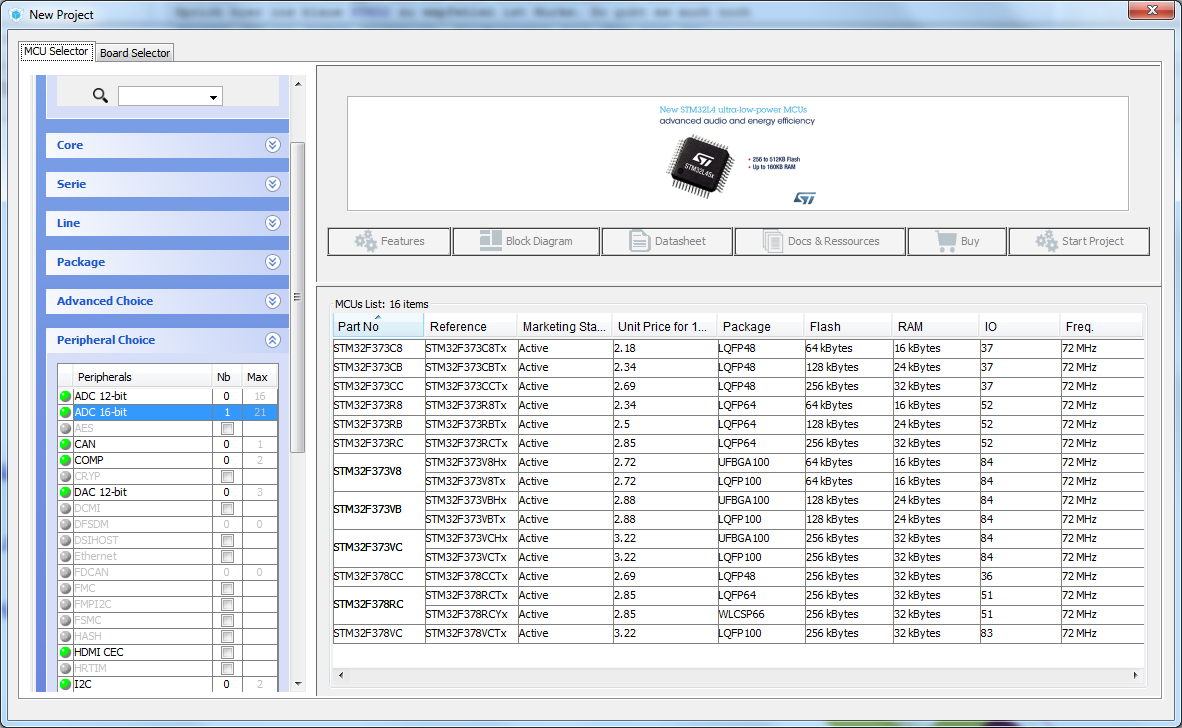Expand the Serie filter section
Screen dimensions: 1182x728
[x=273, y=184]
